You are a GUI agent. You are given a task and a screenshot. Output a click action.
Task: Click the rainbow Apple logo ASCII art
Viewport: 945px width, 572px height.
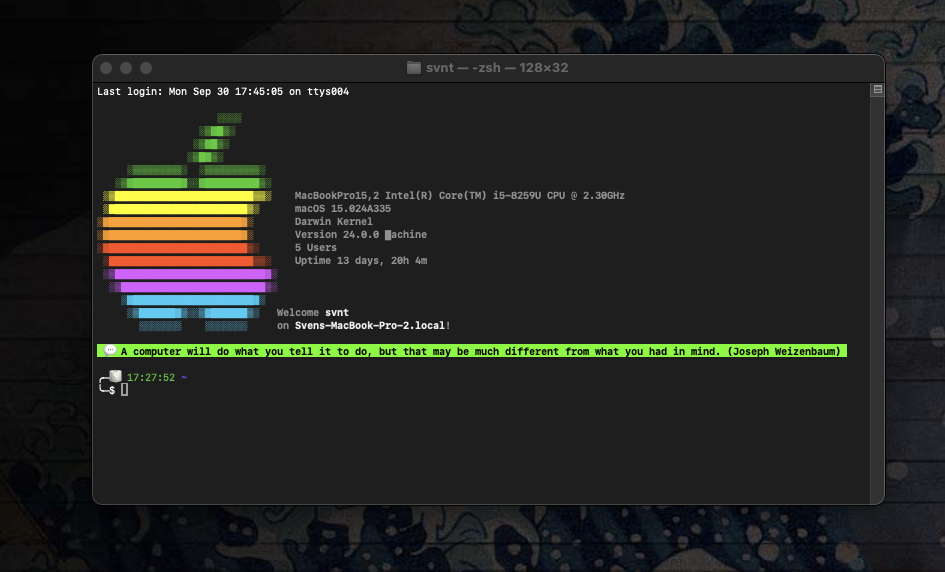(187, 222)
